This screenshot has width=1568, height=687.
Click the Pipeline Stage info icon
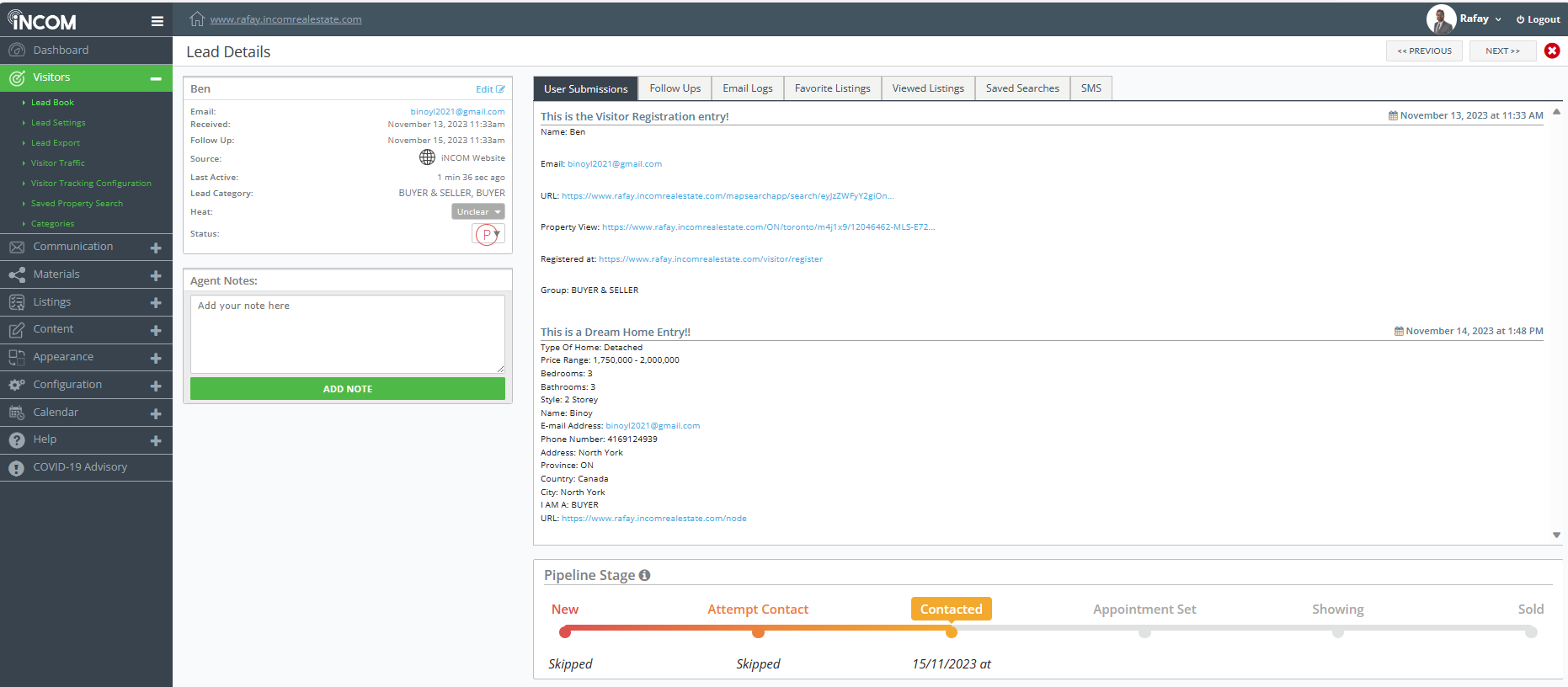tap(644, 575)
